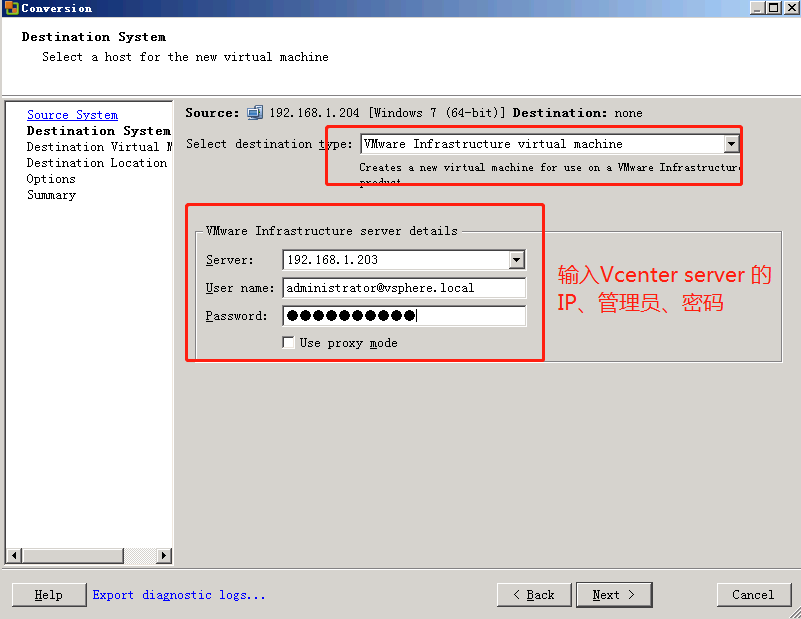This screenshot has height=619, width=801.
Task: Click the source computer icon beside 192.168.1.204
Action: coord(255,112)
